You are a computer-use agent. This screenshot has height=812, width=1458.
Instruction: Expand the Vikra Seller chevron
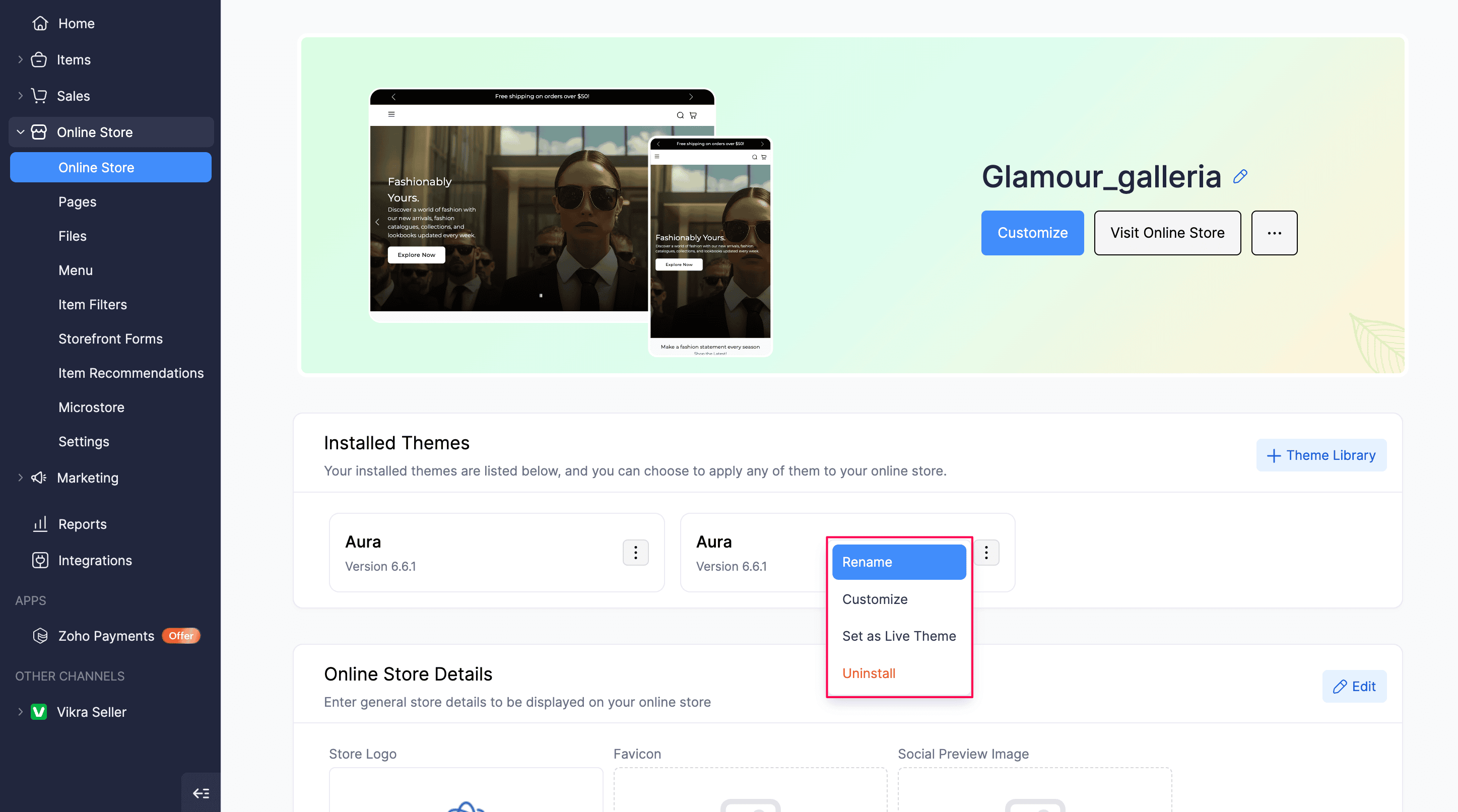[x=20, y=712]
